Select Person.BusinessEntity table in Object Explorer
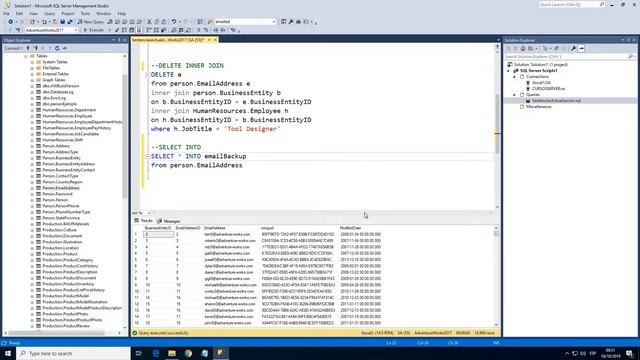Screen dimensions: 640x360 [x=61, y=158]
